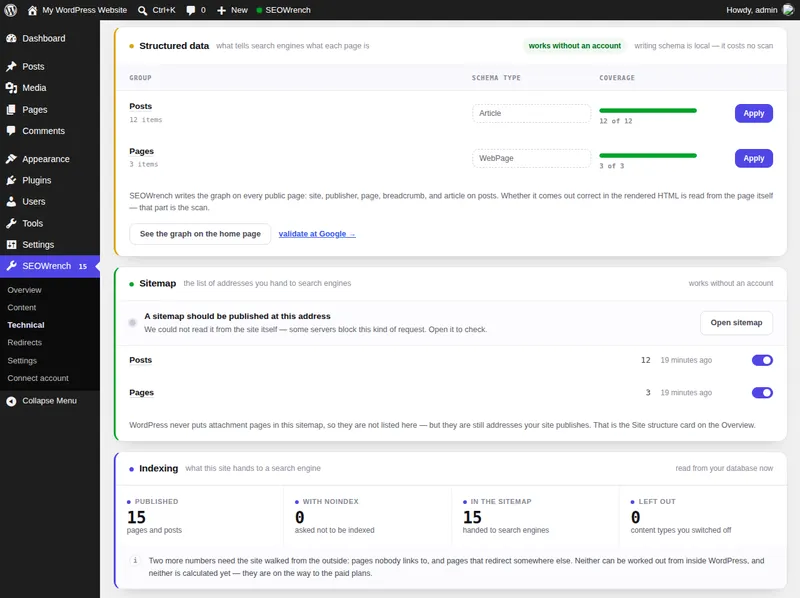Click the SEOWrench wrench icon in sidebar
Viewport: 800px width, 598px height.
point(12,266)
